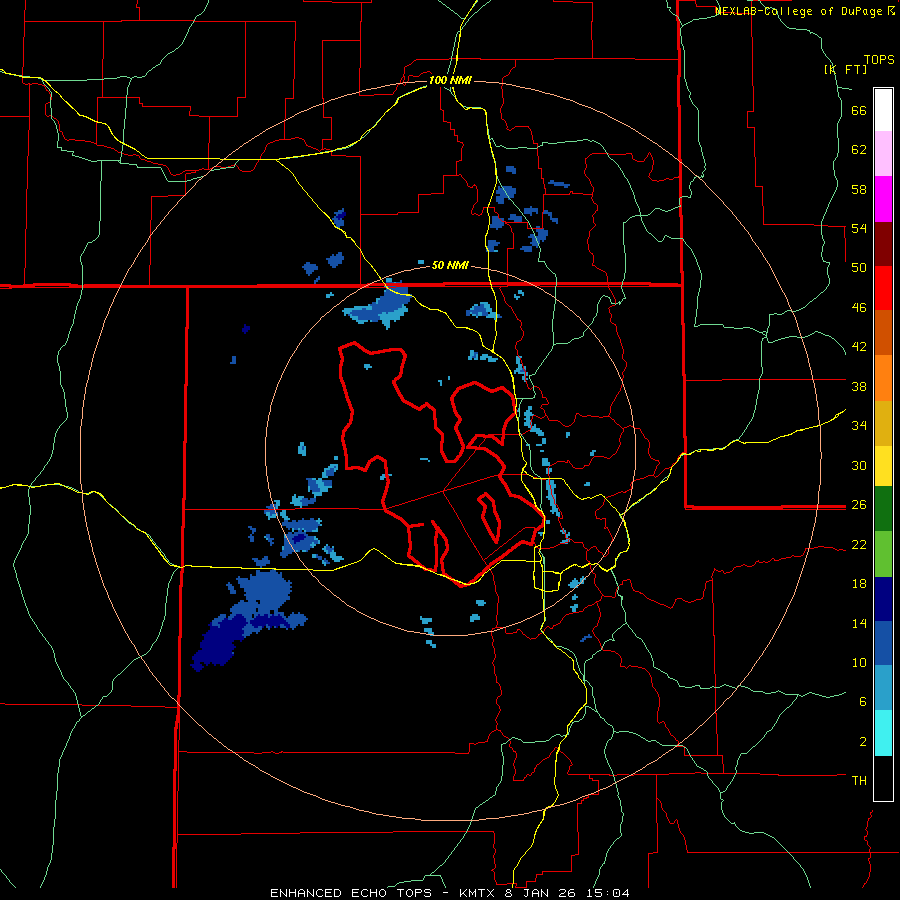Select the '50' legend scale value

coord(859,268)
